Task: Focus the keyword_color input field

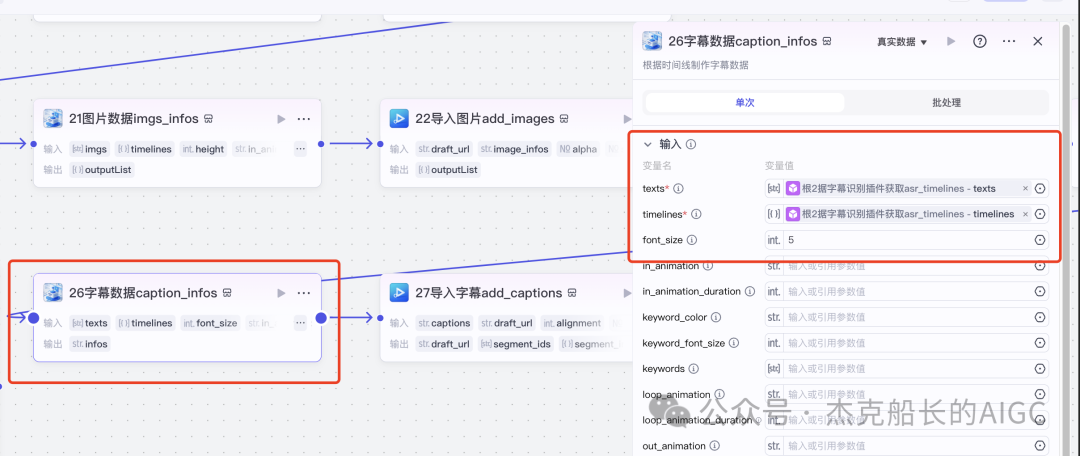Action: click(x=907, y=318)
